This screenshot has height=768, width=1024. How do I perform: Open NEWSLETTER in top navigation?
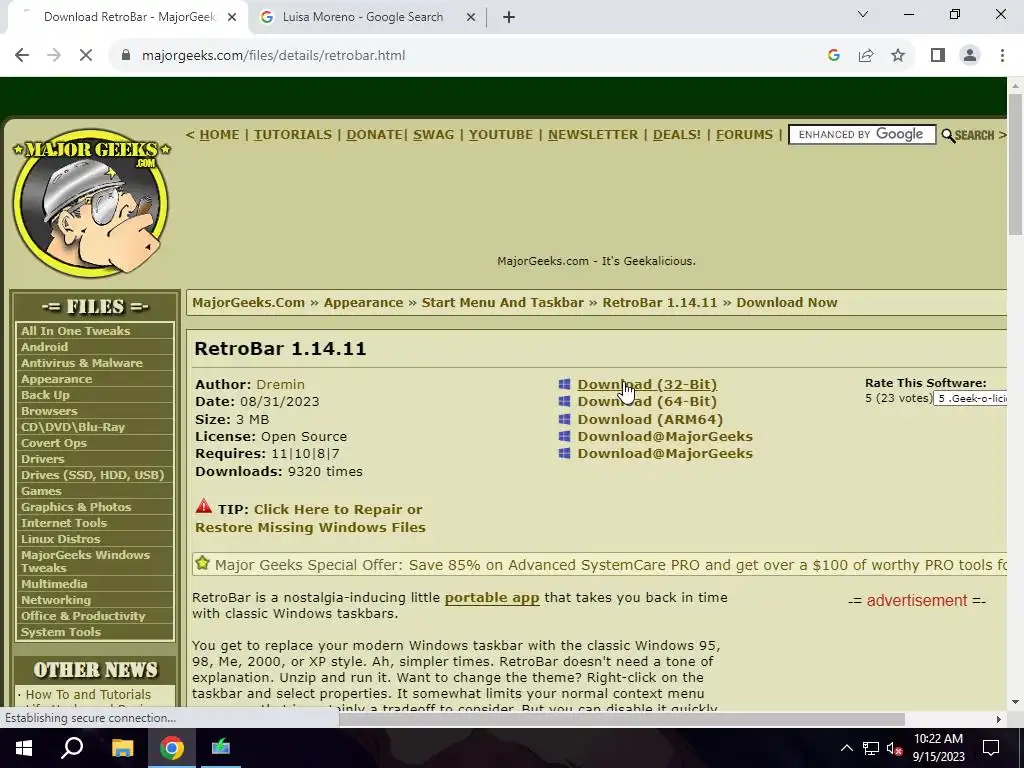click(593, 135)
